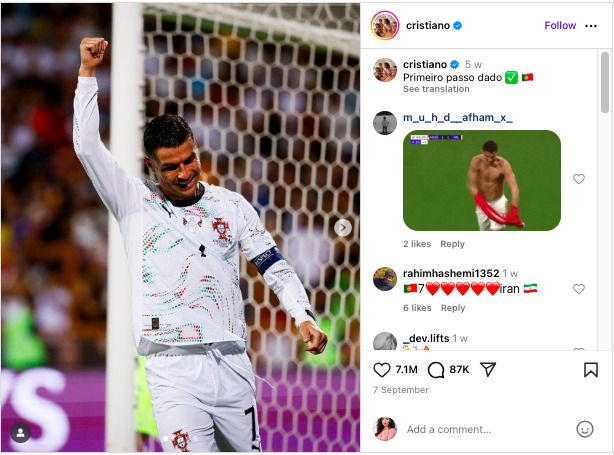
Task: Open the shirtless player GIF comment
Action: coord(482,181)
